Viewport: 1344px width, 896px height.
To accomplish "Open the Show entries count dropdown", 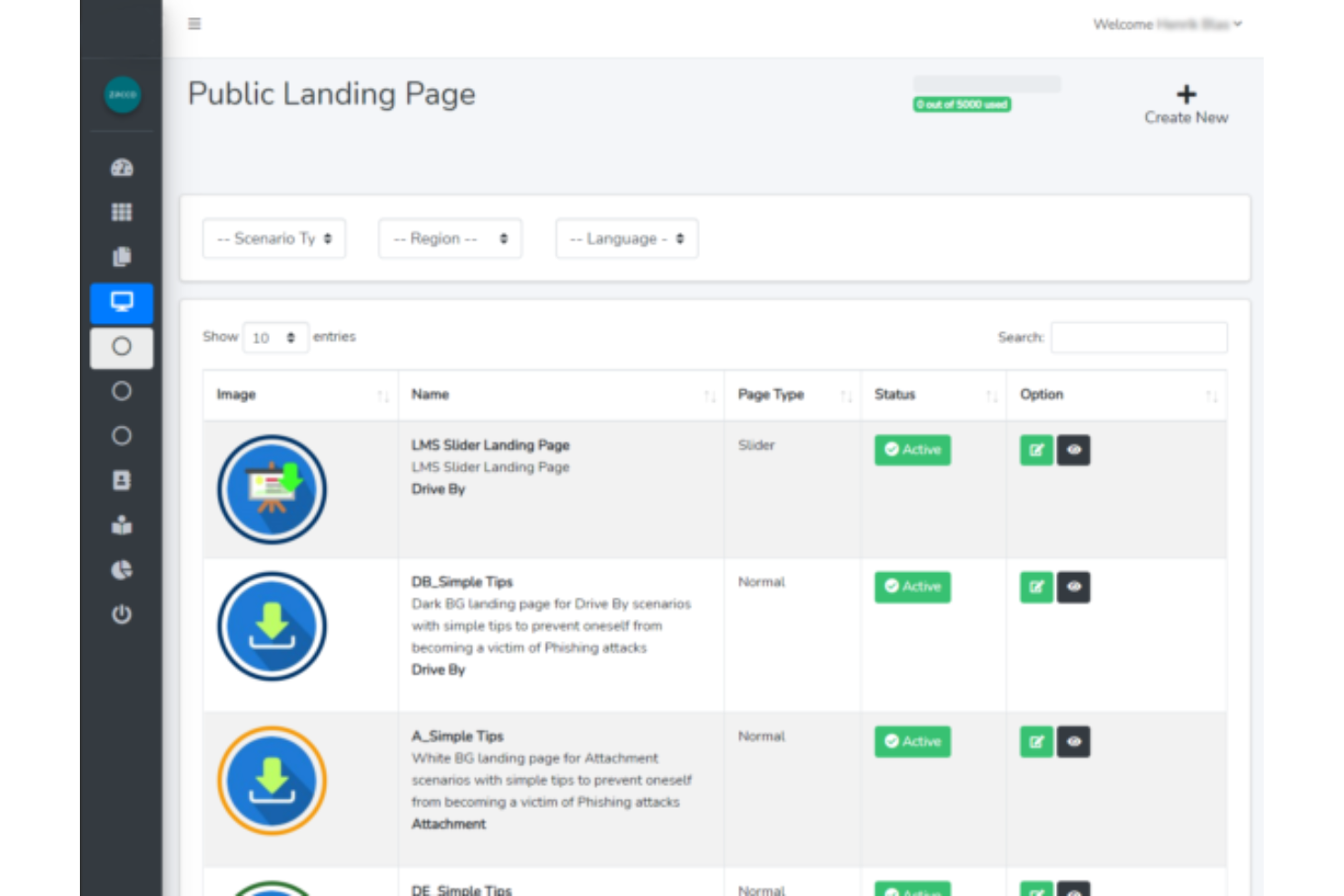I will click(x=275, y=338).
